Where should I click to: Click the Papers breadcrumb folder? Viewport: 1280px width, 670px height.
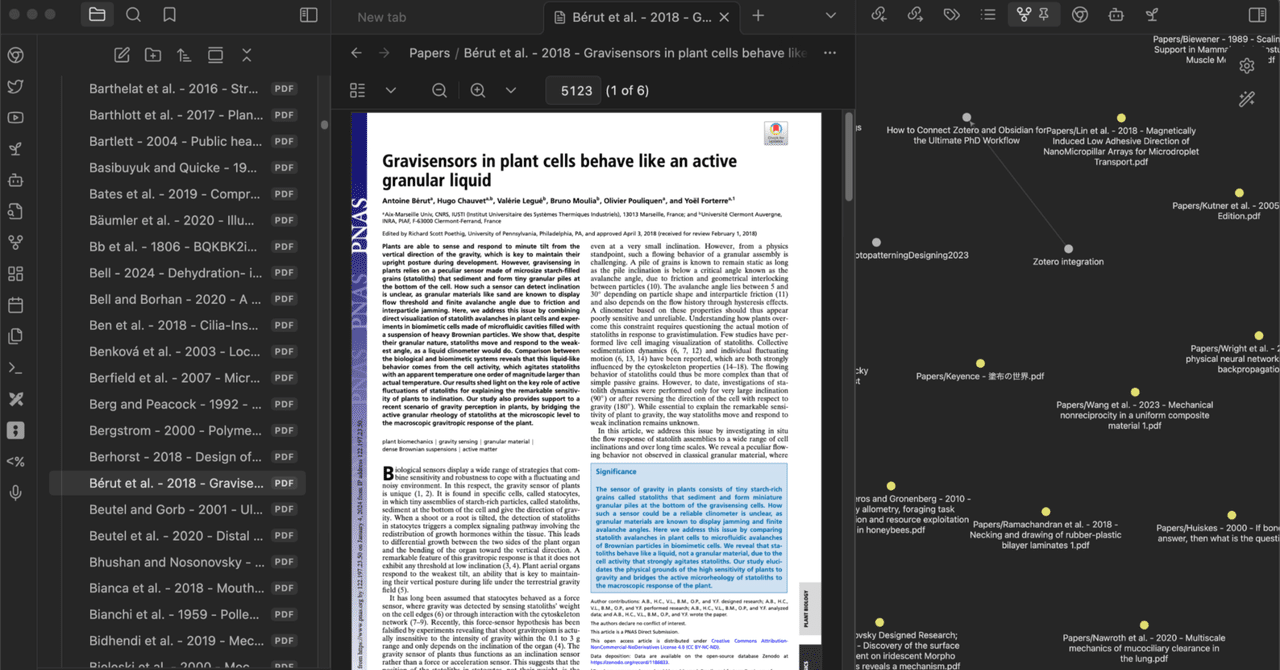coord(429,53)
